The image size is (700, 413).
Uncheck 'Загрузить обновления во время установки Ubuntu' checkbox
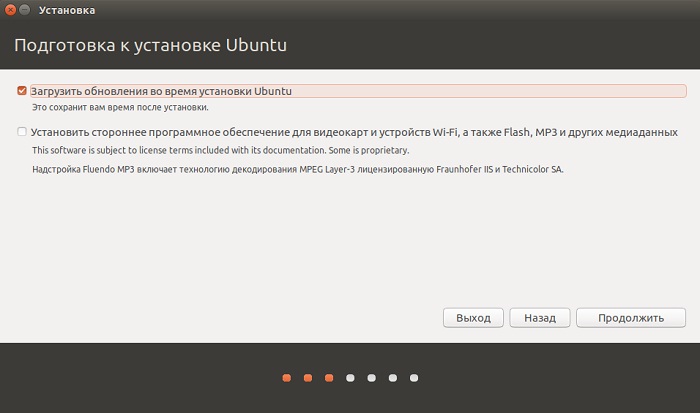click(x=22, y=91)
